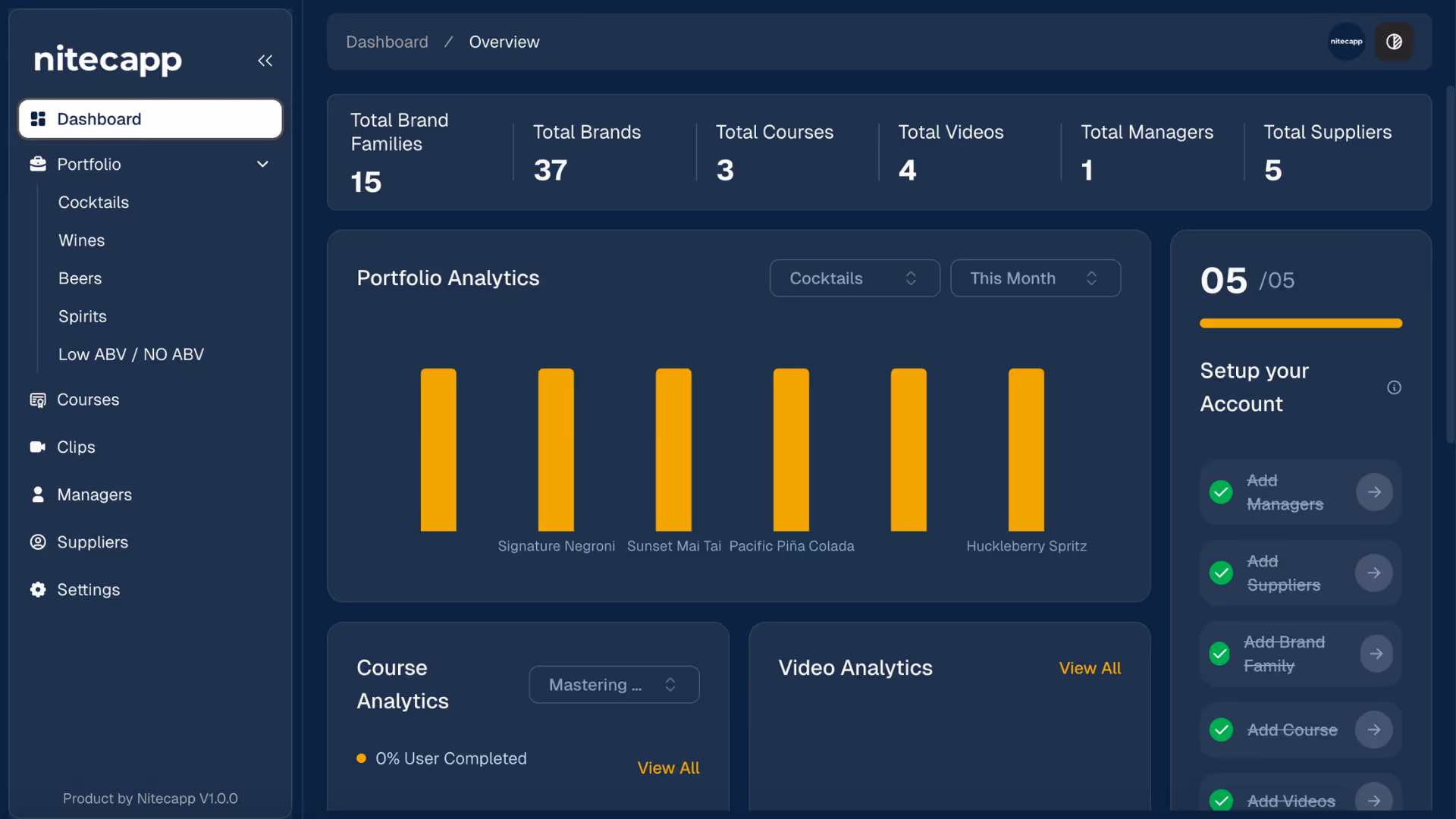Click the Setup your Account info icon
This screenshot has height=819, width=1456.
[x=1394, y=388]
